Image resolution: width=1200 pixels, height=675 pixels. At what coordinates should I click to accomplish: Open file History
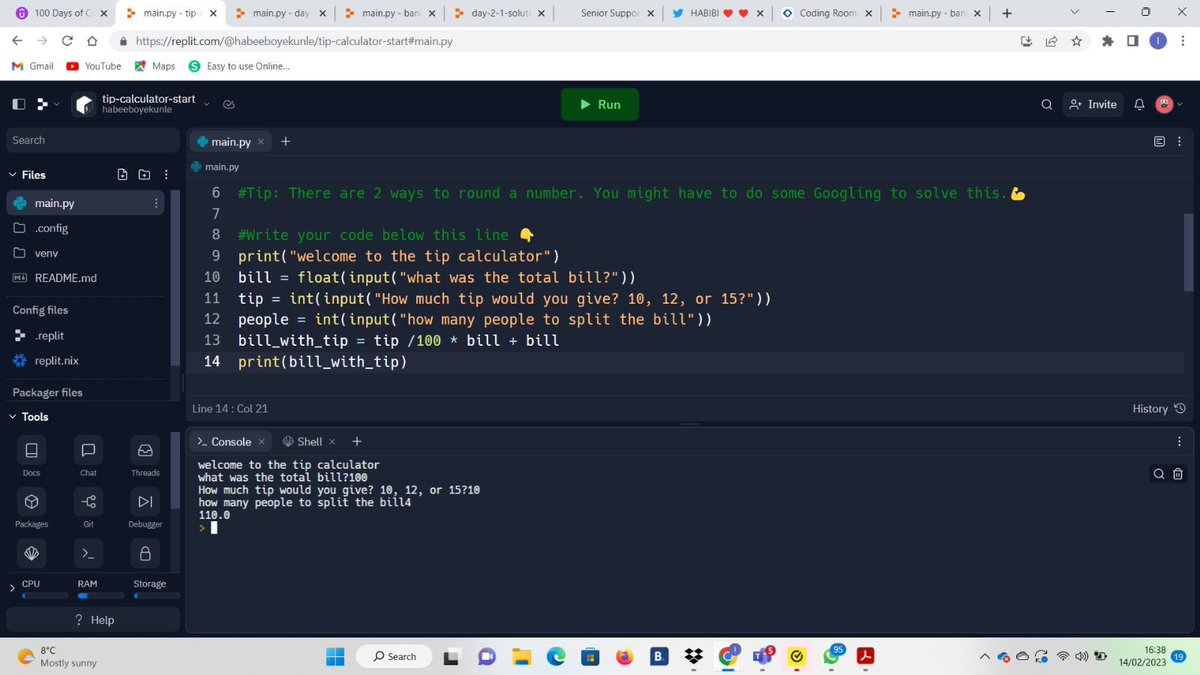tap(1161, 408)
